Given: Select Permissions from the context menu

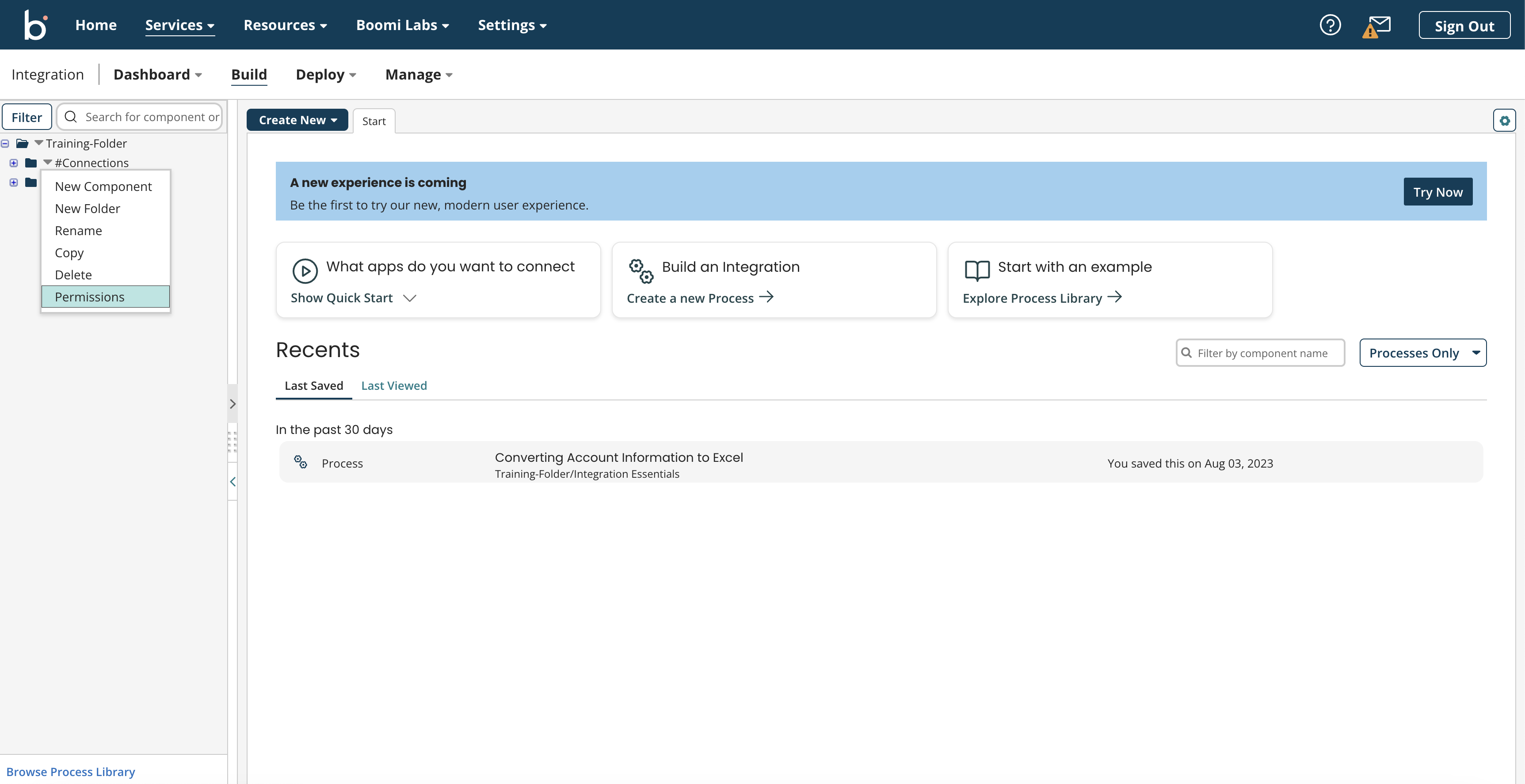Looking at the screenshot, I should (89, 297).
